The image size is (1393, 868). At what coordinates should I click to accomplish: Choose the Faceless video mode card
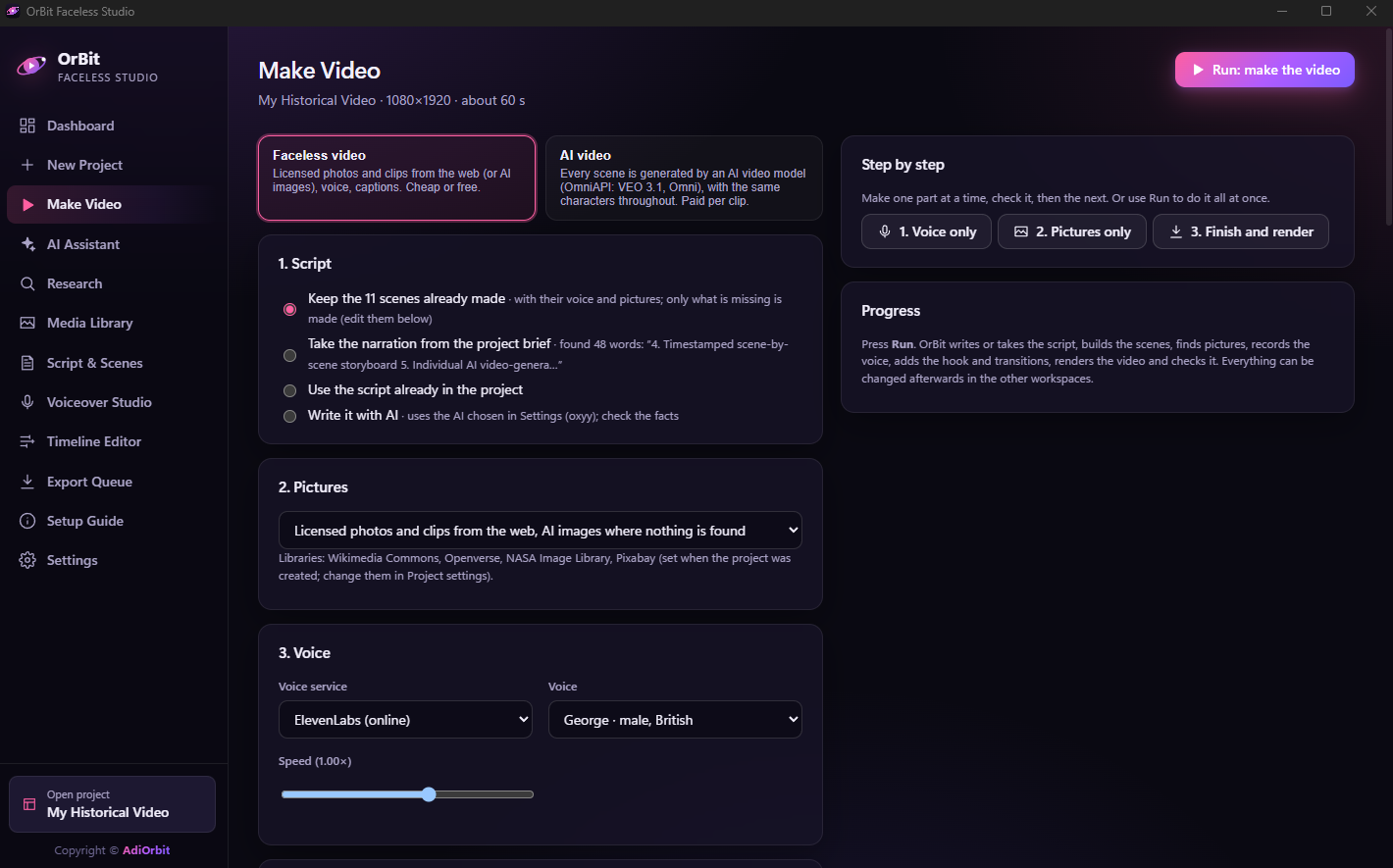pyautogui.click(x=397, y=178)
